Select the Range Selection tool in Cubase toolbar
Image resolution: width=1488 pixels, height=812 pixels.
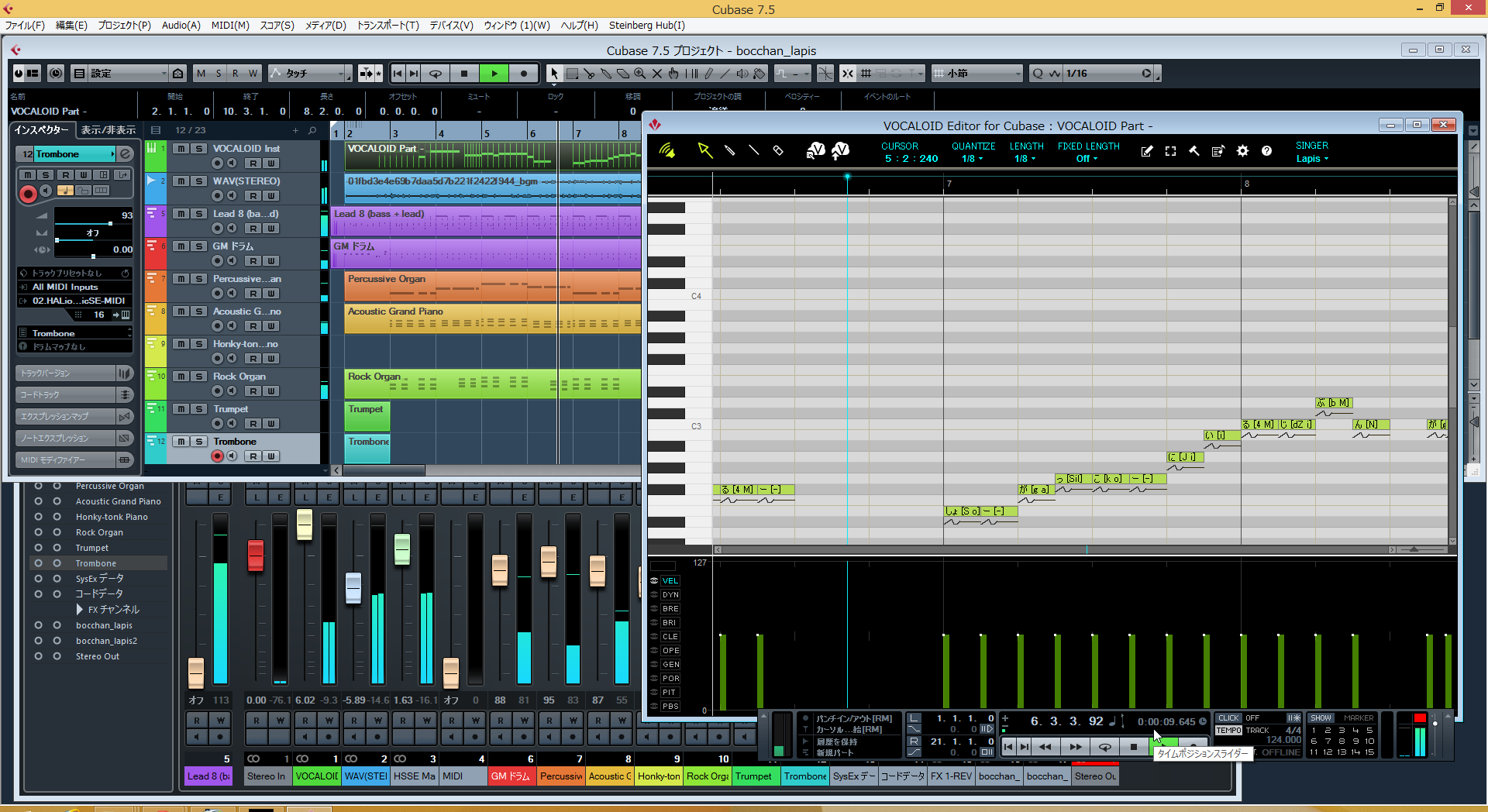572,74
